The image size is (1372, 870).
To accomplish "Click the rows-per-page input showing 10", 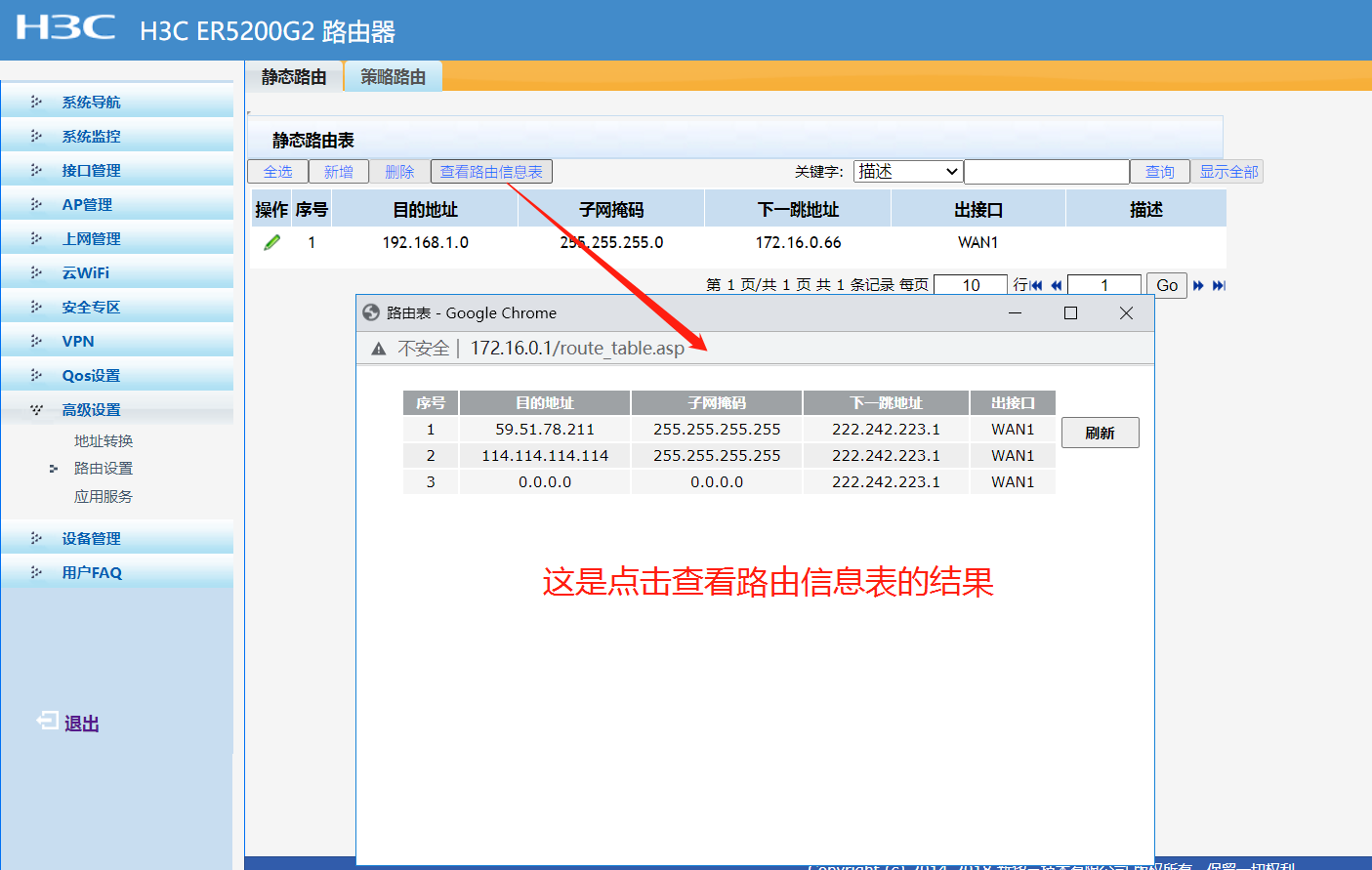I will 971,285.
